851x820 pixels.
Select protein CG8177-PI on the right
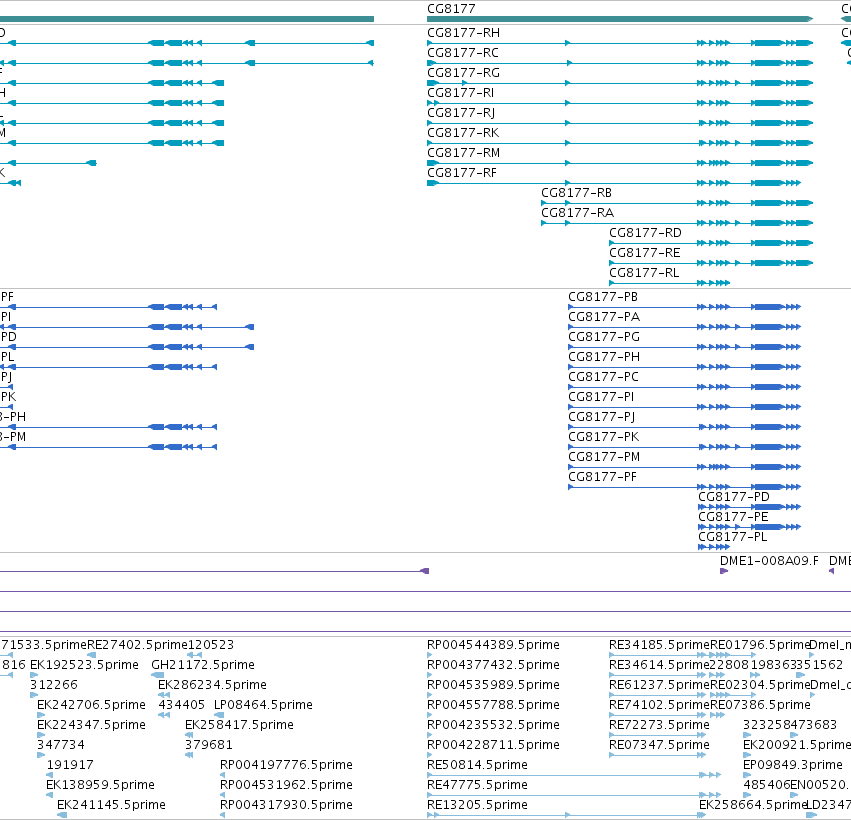pos(601,397)
